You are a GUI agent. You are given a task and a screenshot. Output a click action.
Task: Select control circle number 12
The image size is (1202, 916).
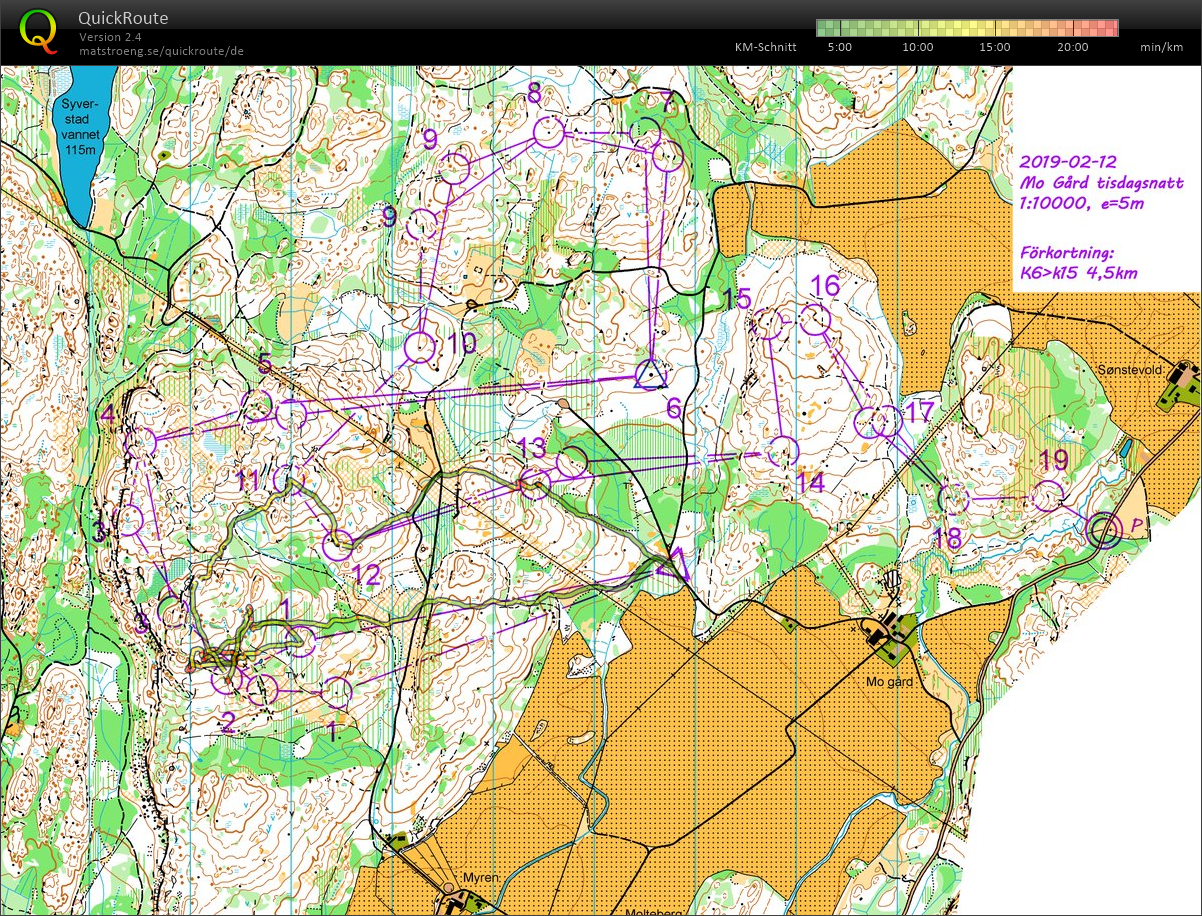(340, 545)
